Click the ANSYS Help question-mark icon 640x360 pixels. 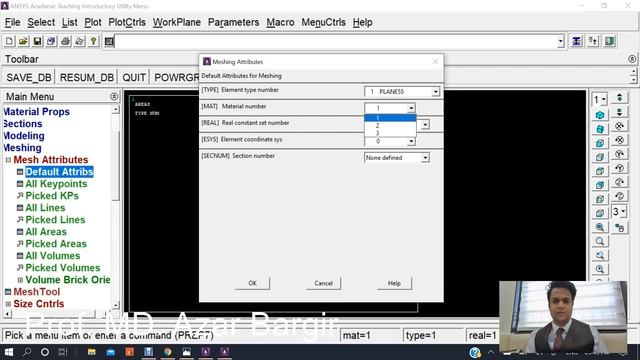coord(93,41)
